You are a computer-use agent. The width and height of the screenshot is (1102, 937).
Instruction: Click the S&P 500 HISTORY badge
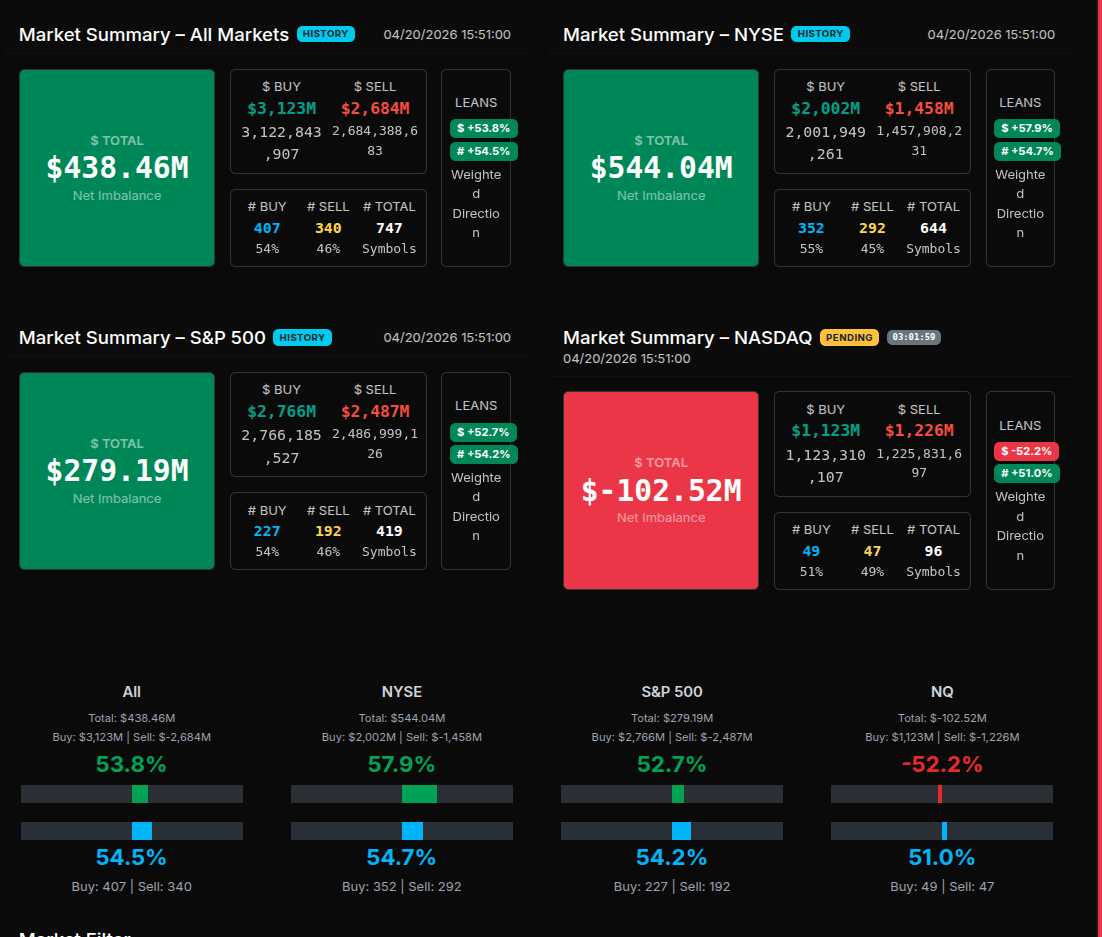pyautogui.click(x=301, y=337)
